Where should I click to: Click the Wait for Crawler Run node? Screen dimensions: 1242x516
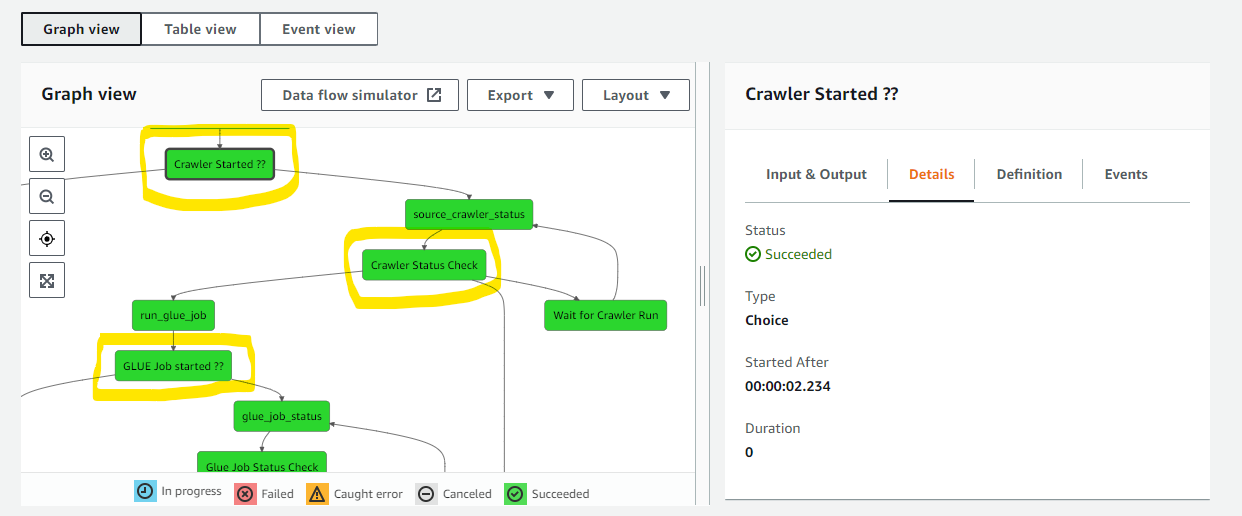[x=605, y=315]
